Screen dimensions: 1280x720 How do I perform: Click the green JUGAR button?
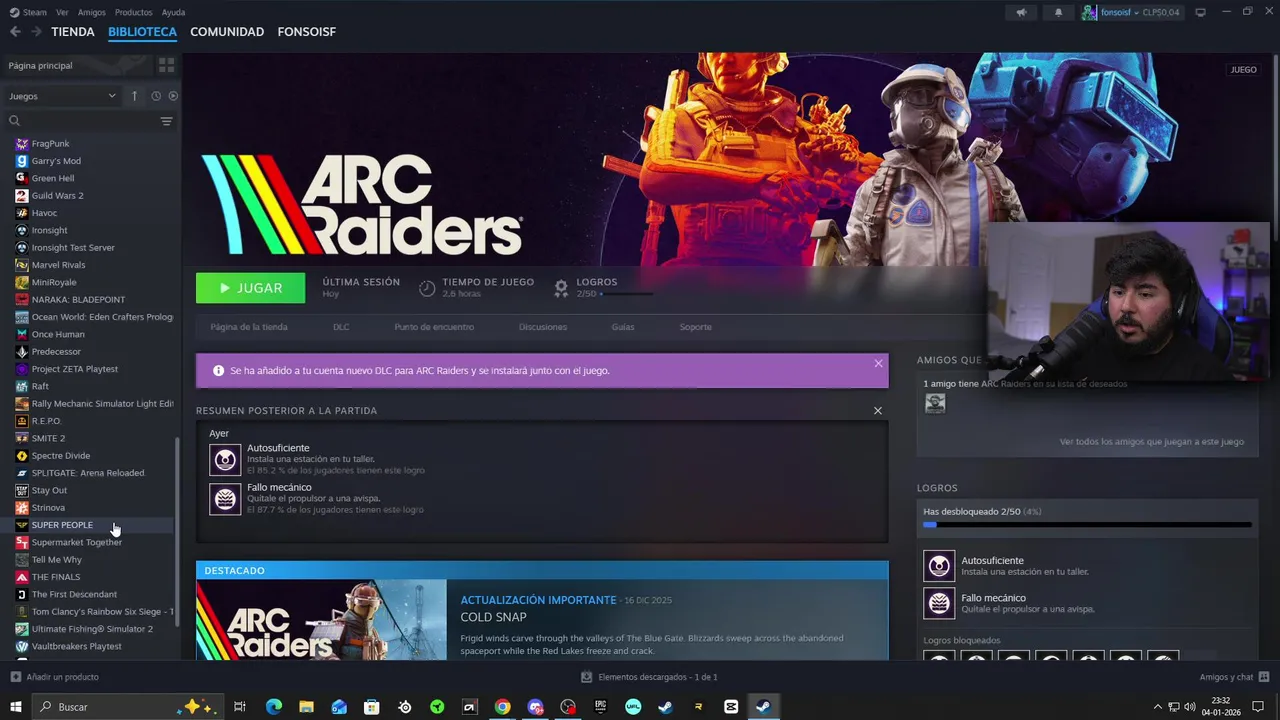click(251, 288)
